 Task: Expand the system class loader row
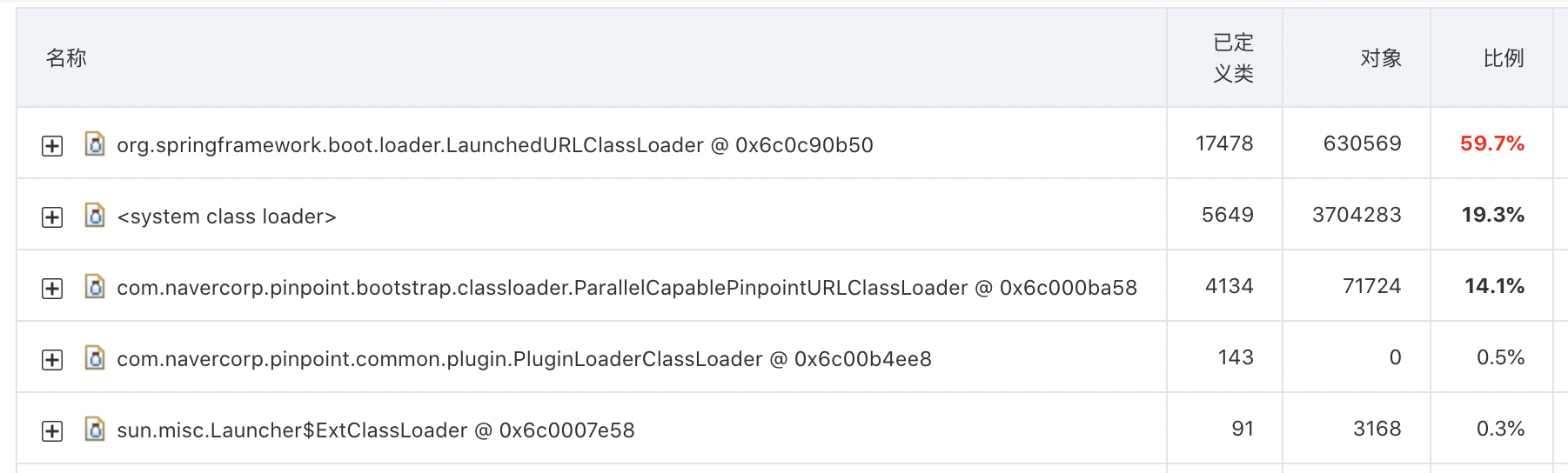[52, 217]
